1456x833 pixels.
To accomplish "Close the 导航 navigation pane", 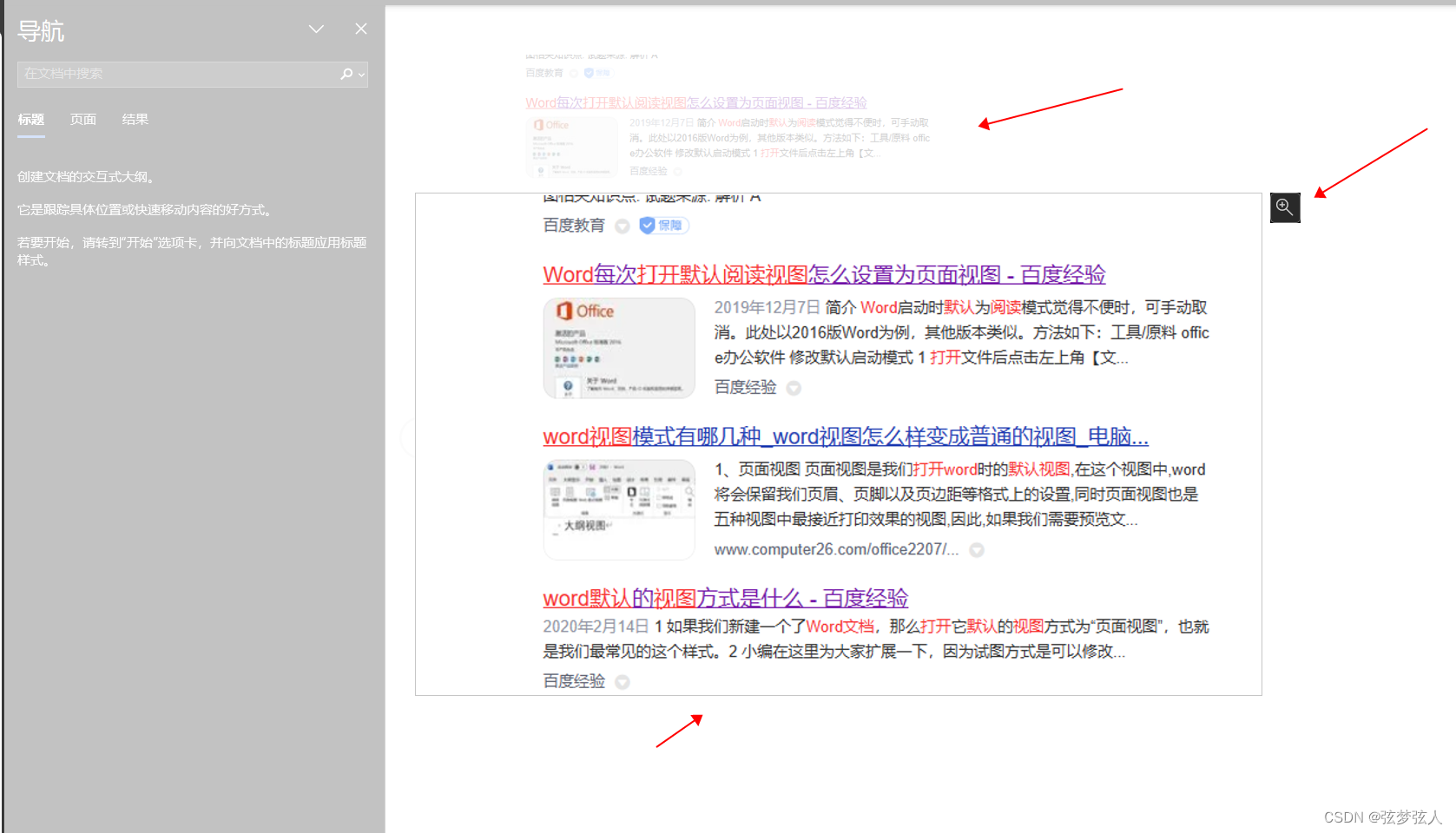I will [x=361, y=30].
